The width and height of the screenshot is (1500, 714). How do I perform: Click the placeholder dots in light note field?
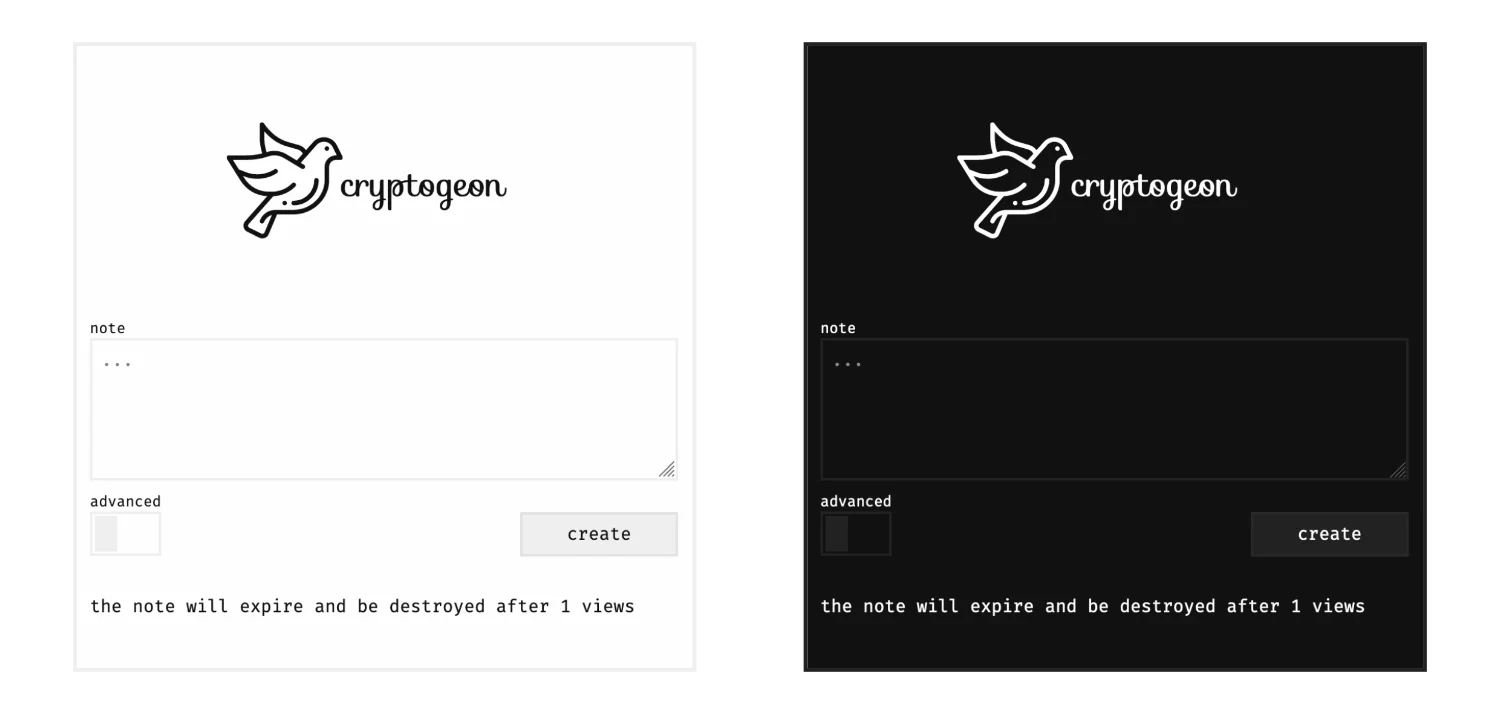pos(118,364)
